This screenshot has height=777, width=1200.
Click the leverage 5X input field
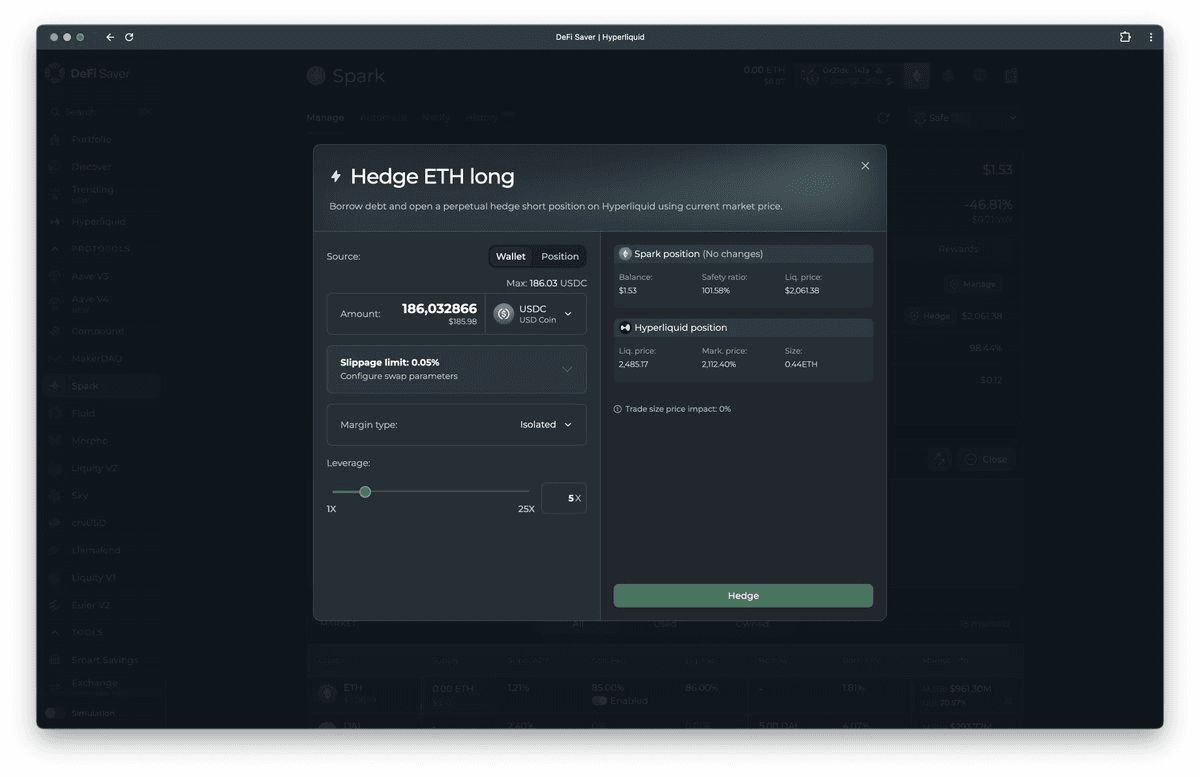pyautogui.click(x=564, y=498)
